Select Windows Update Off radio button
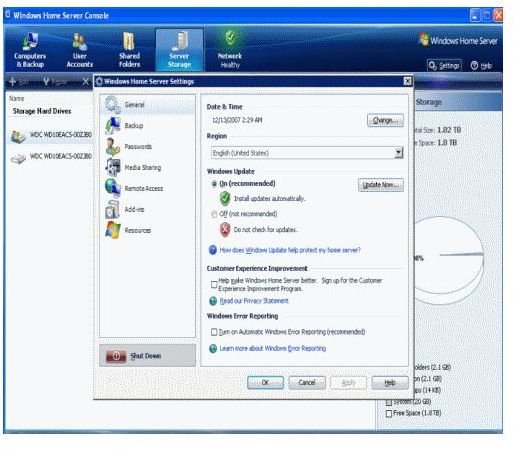This screenshot has height=450, width=514. [x=214, y=214]
